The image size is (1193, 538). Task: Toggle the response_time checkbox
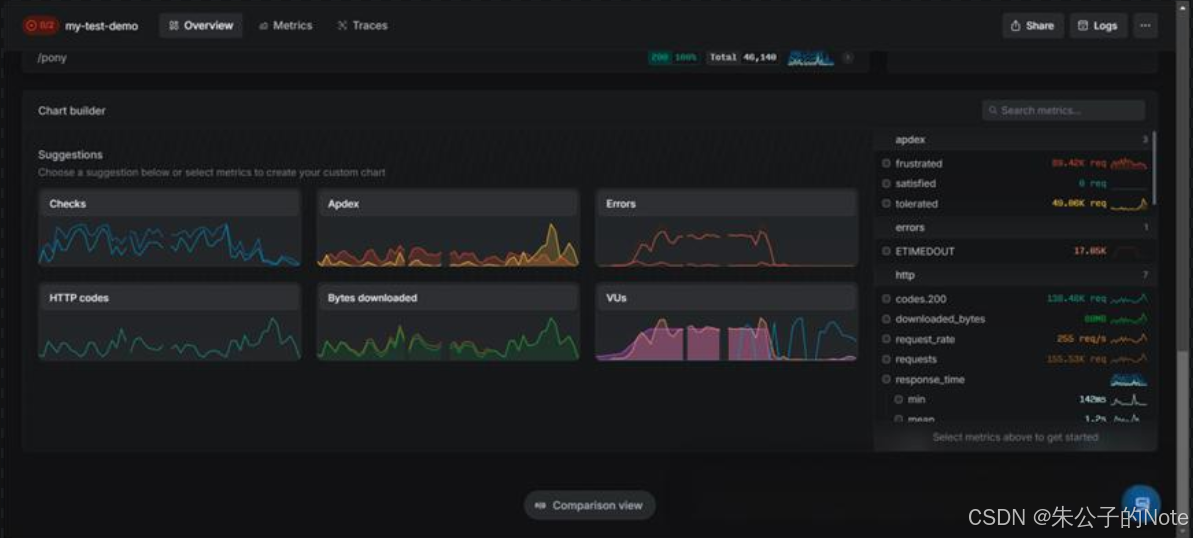tap(886, 380)
